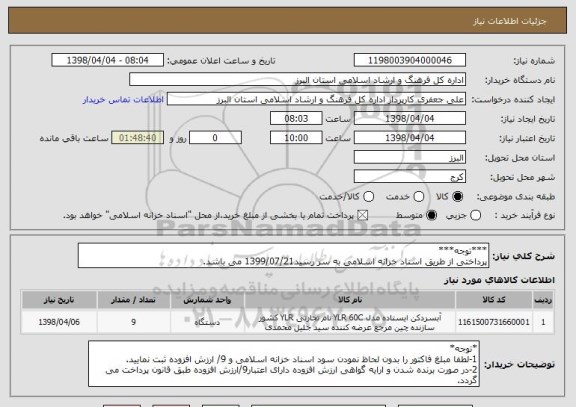Select the کالا radio button
576x407 pixels.
pyautogui.click(x=457, y=197)
